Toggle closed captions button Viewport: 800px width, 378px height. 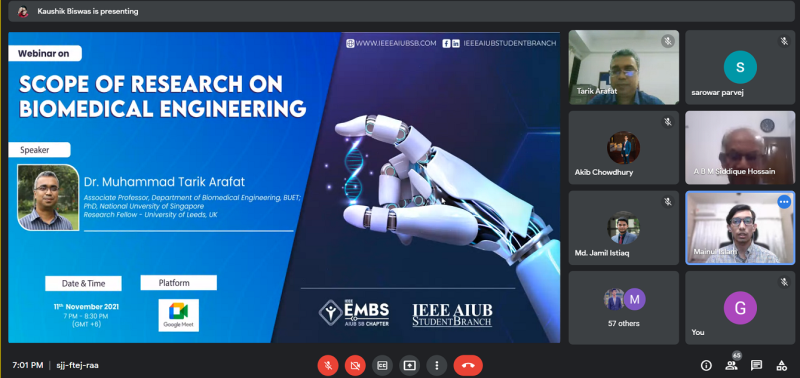click(x=382, y=366)
